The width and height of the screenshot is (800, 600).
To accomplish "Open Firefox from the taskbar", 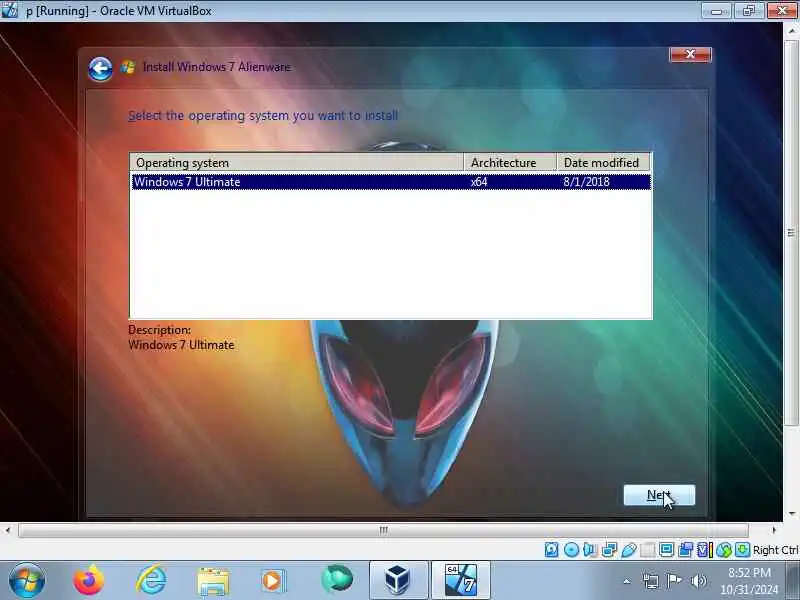I will click(x=89, y=580).
